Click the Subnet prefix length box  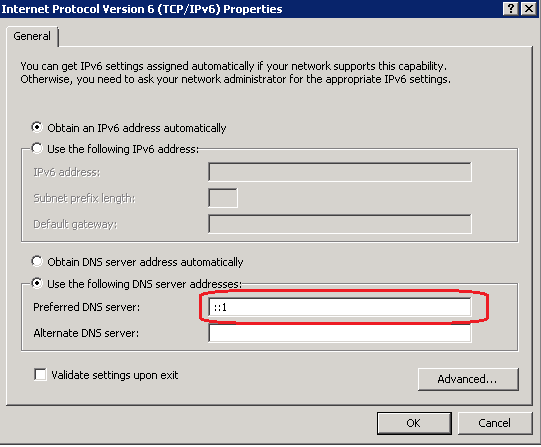(223, 198)
